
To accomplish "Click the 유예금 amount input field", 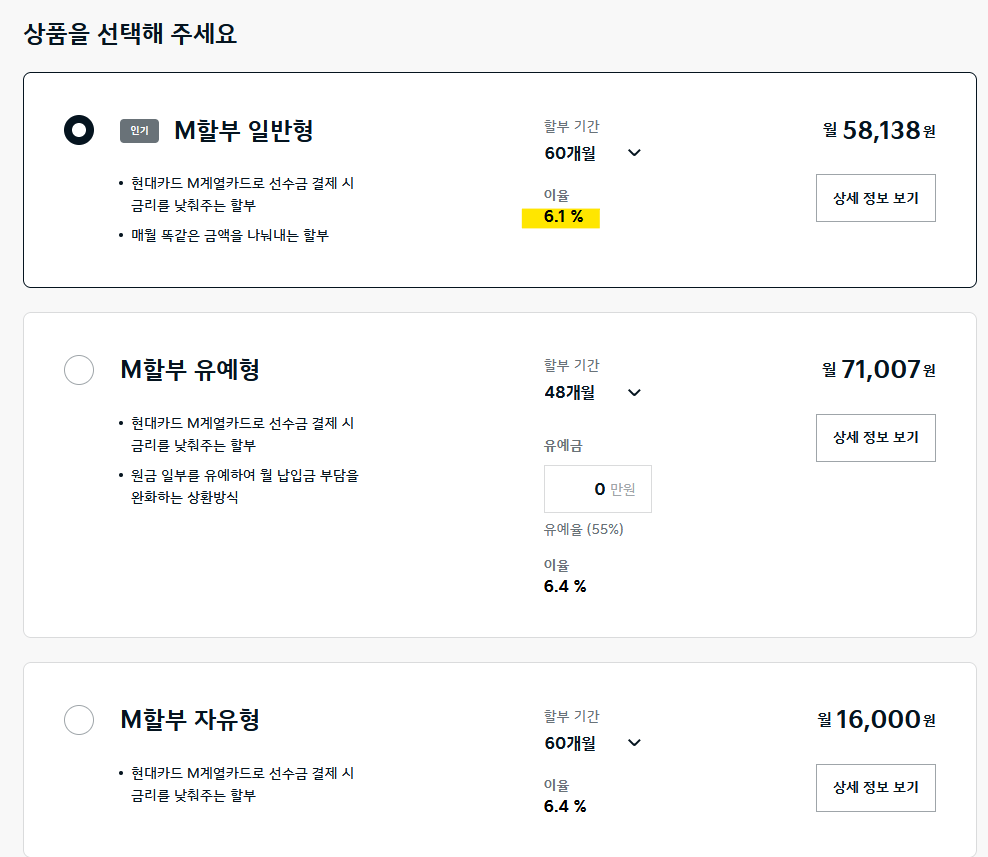I will [x=598, y=489].
